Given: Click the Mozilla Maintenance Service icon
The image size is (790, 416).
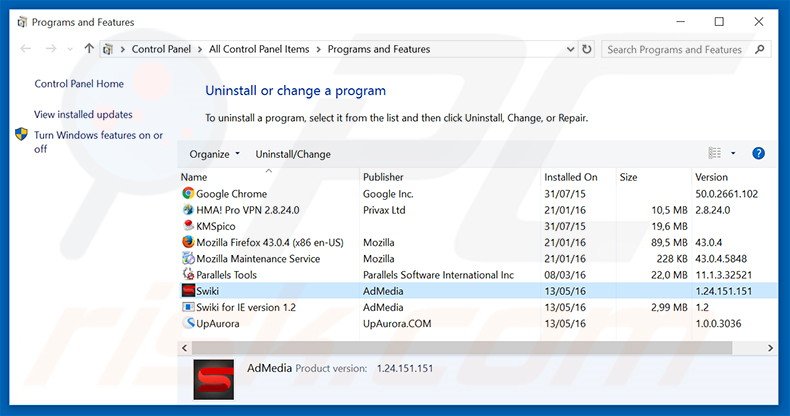Looking at the screenshot, I should tap(188, 258).
